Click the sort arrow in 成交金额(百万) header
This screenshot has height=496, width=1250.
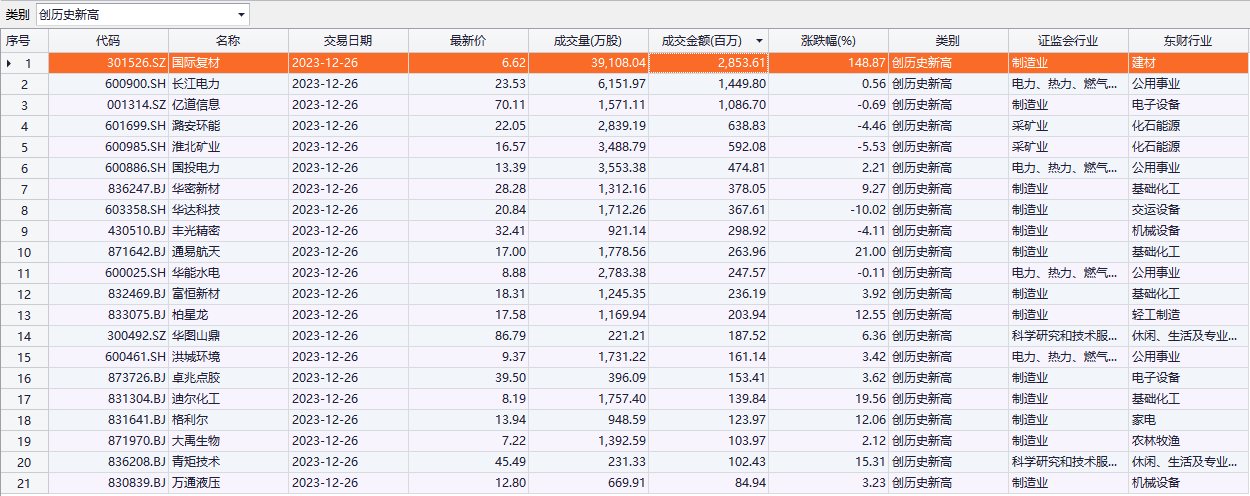(x=760, y=41)
